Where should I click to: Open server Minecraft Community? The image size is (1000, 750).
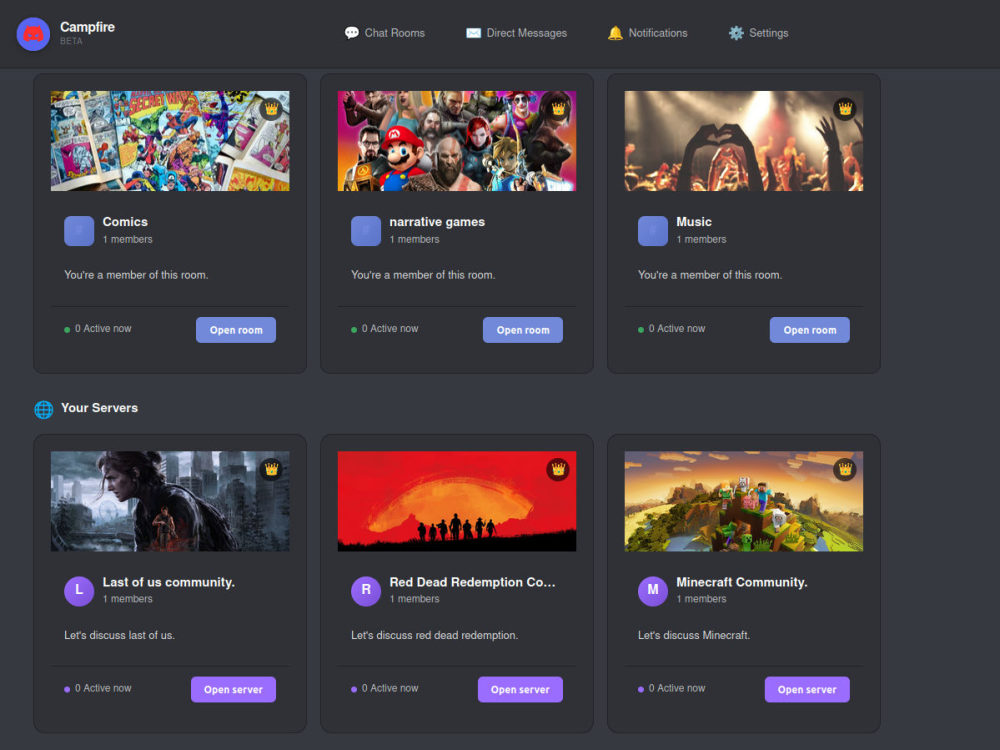pyautogui.click(x=807, y=689)
